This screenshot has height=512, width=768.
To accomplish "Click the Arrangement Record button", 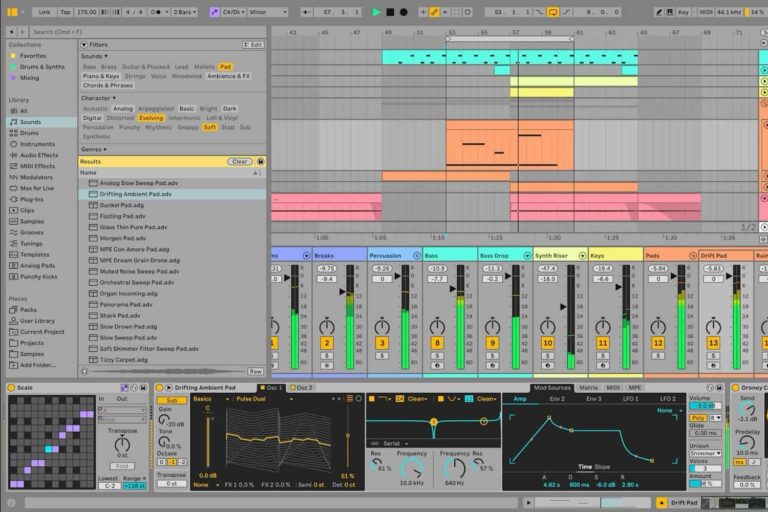I will 404,12.
